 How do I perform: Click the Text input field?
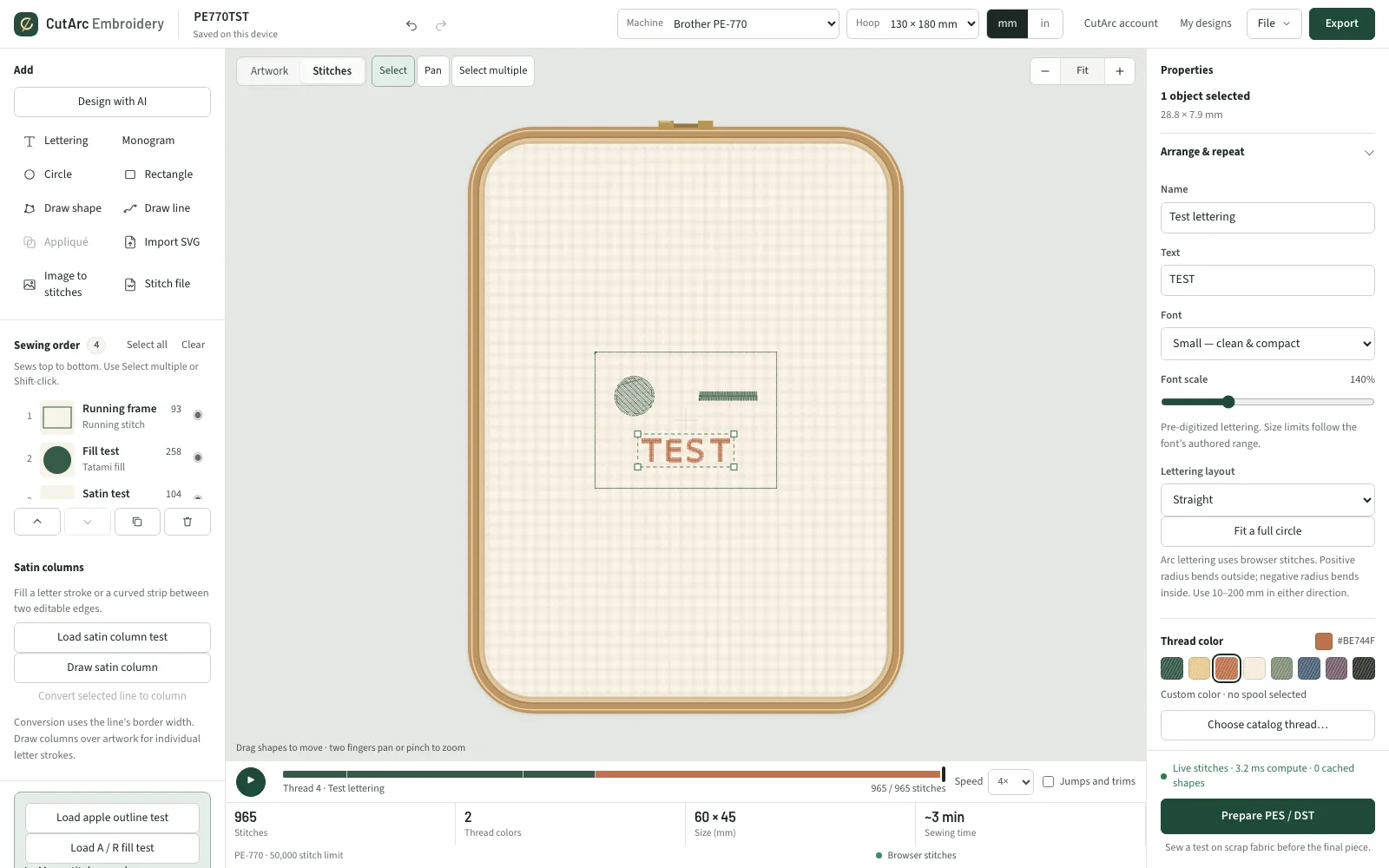[x=1267, y=280]
